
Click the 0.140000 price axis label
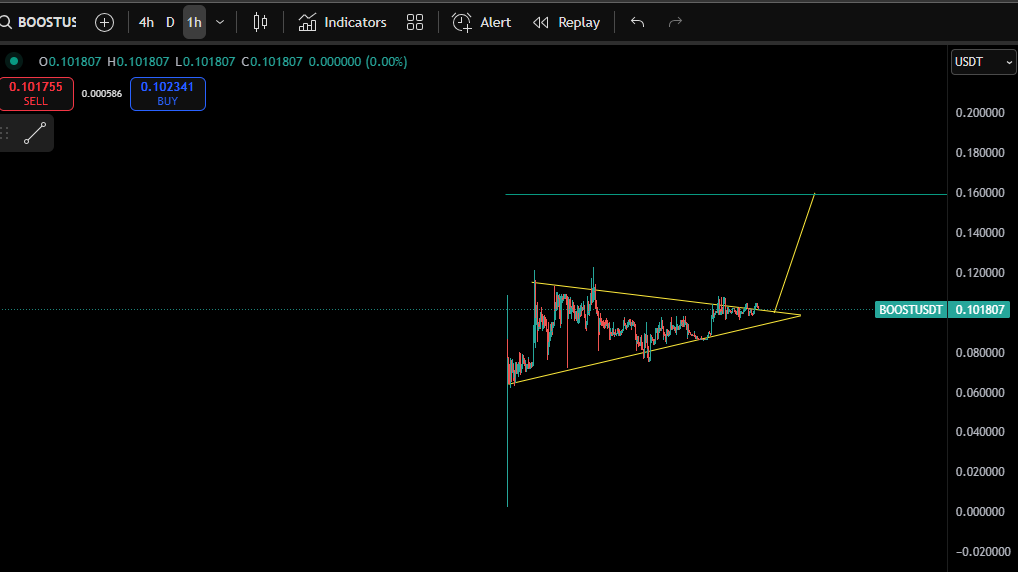click(x=980, y=232)
